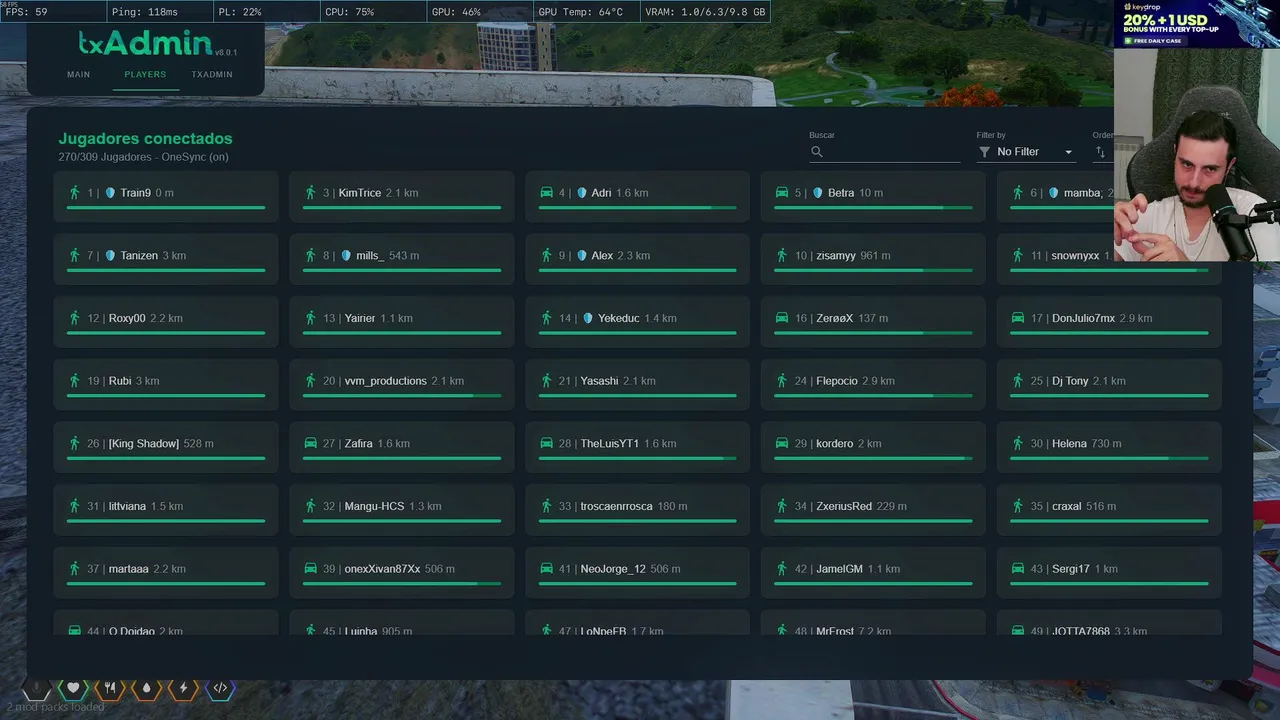Click the sort order arrows icon
This screenshot has height=720, width=1280.
[x=1100, y=152]
